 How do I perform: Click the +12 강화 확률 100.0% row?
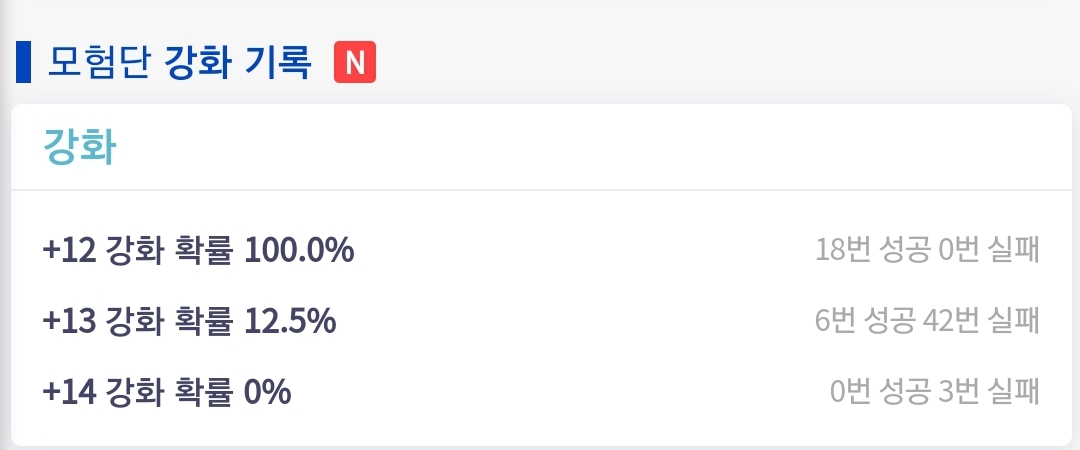pyautogui.click(x=541, y=250)
